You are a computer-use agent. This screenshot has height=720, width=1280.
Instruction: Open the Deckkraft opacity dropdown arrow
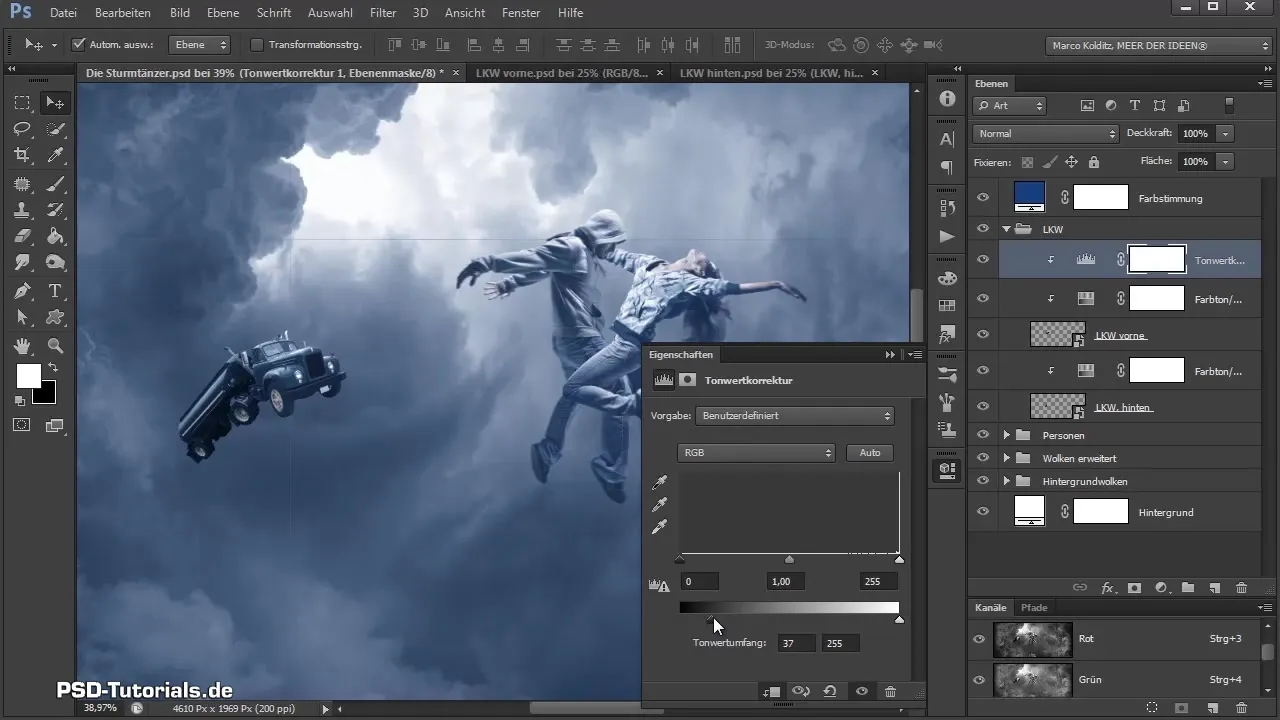point(1225,133)
